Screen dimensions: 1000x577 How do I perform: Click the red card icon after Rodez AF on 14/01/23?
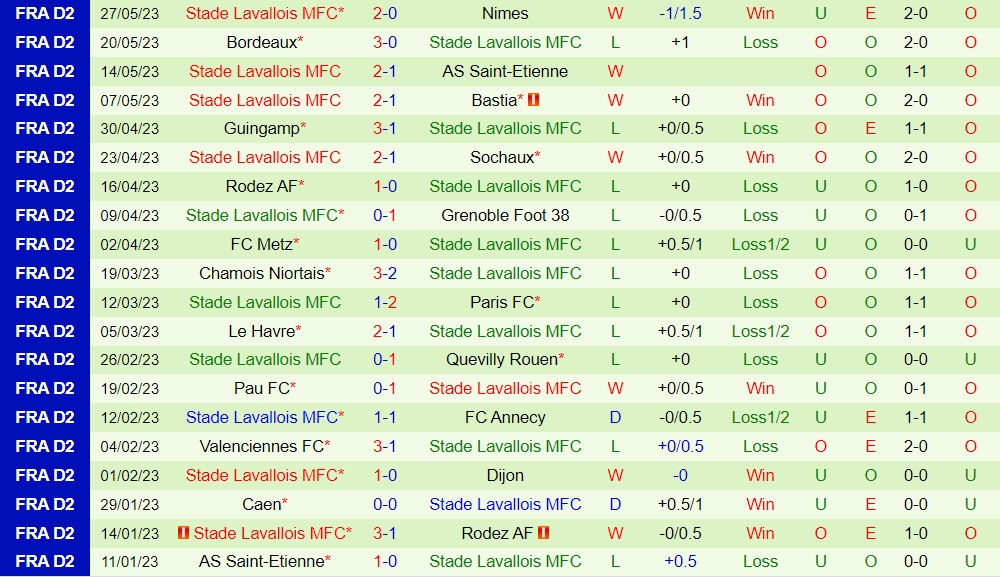click(543, 533)
